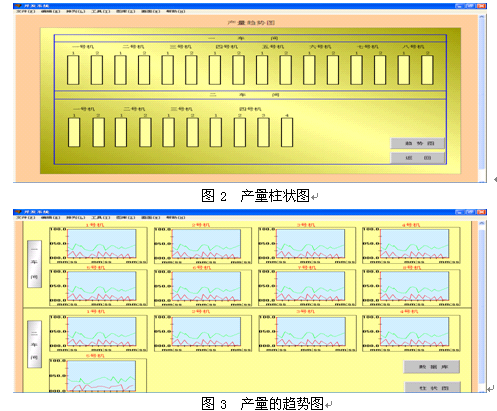Open first menu 文件 in bar-chart window
Viewport: 497px width, 411px height.
(x=26, y=11)
